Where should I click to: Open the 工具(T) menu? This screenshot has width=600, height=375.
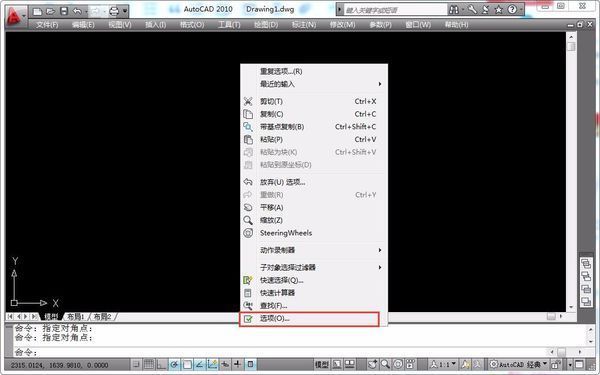pyautogui.click(x=229, y=25)
